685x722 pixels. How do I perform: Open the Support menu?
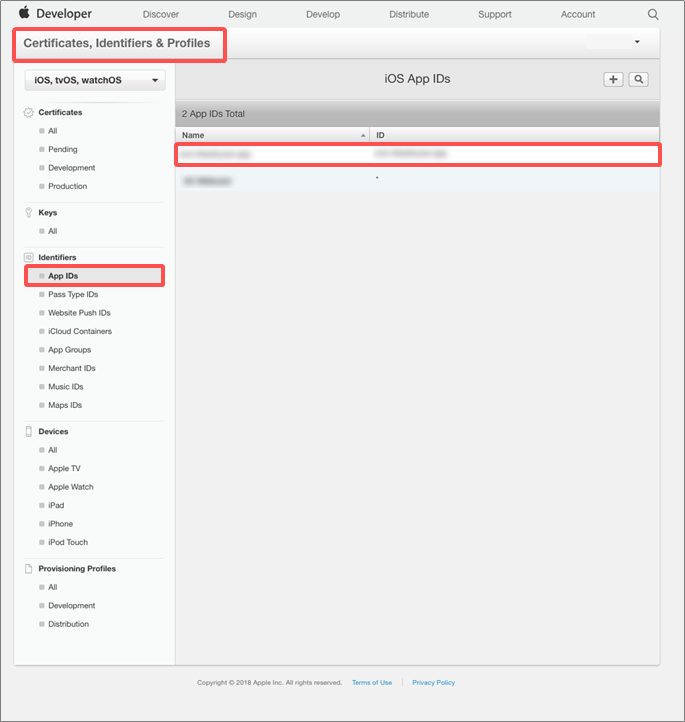point(494,14)
